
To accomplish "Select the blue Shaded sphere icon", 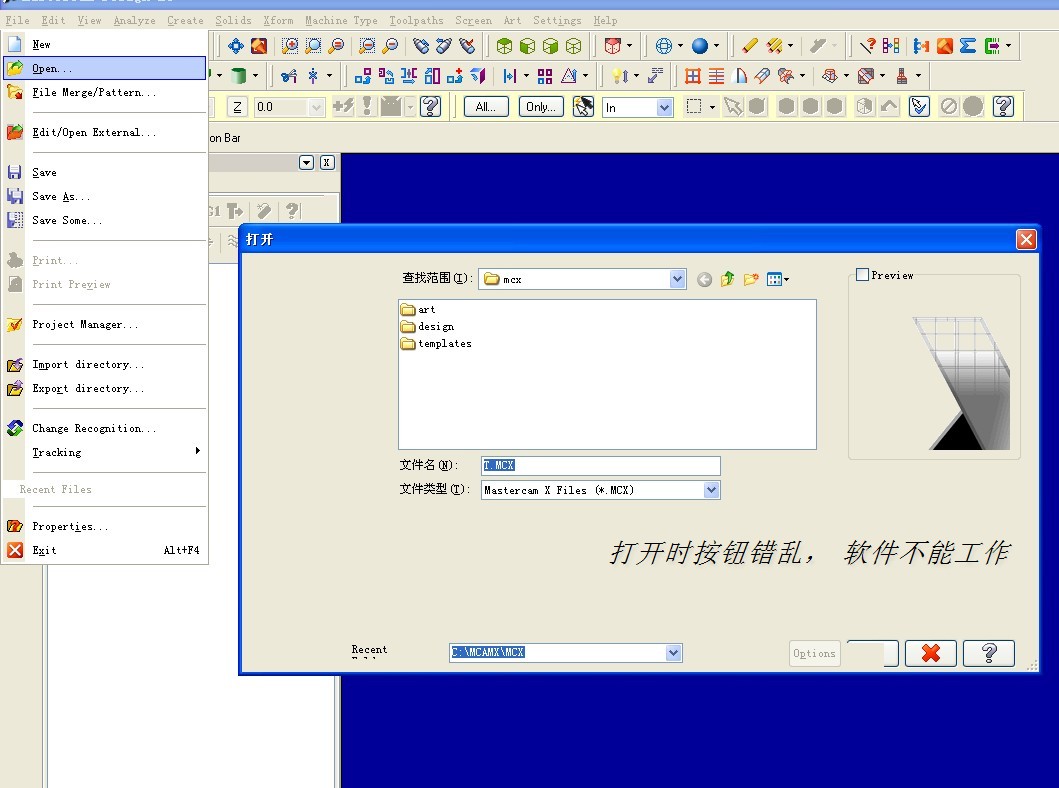I will point(700,46).
